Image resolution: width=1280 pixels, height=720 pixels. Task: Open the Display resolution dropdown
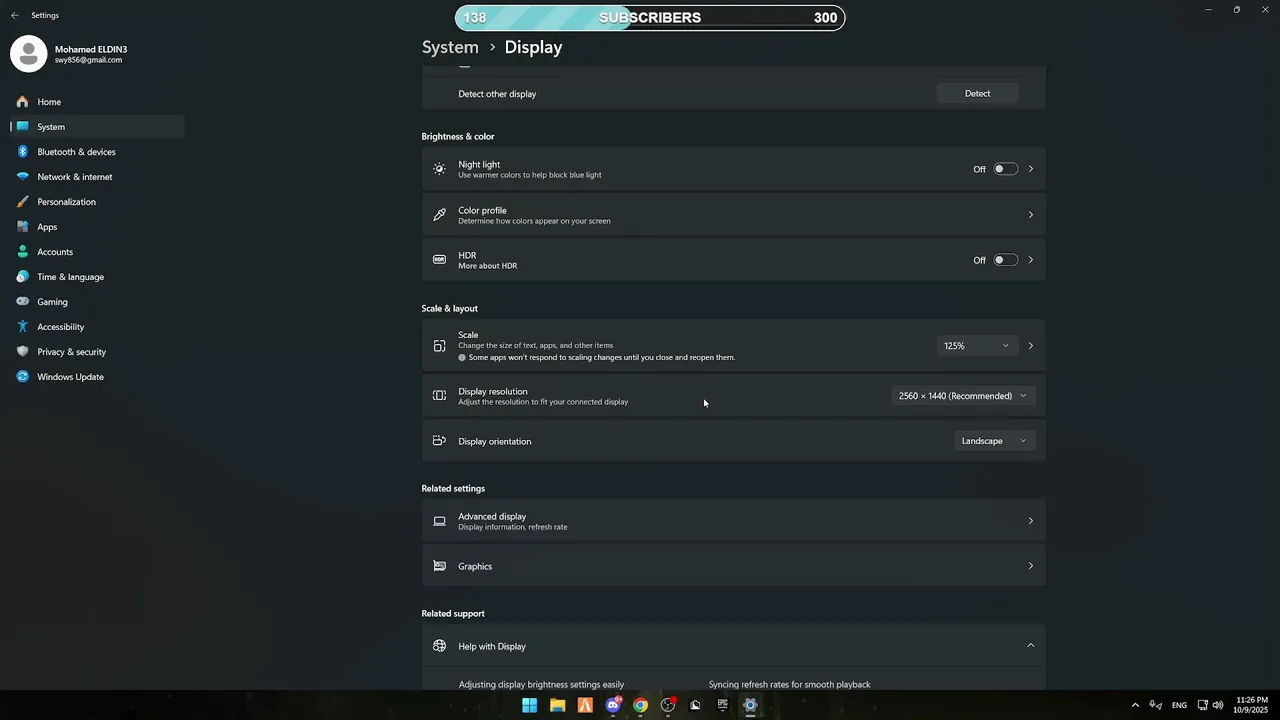[x=962, y=396]
